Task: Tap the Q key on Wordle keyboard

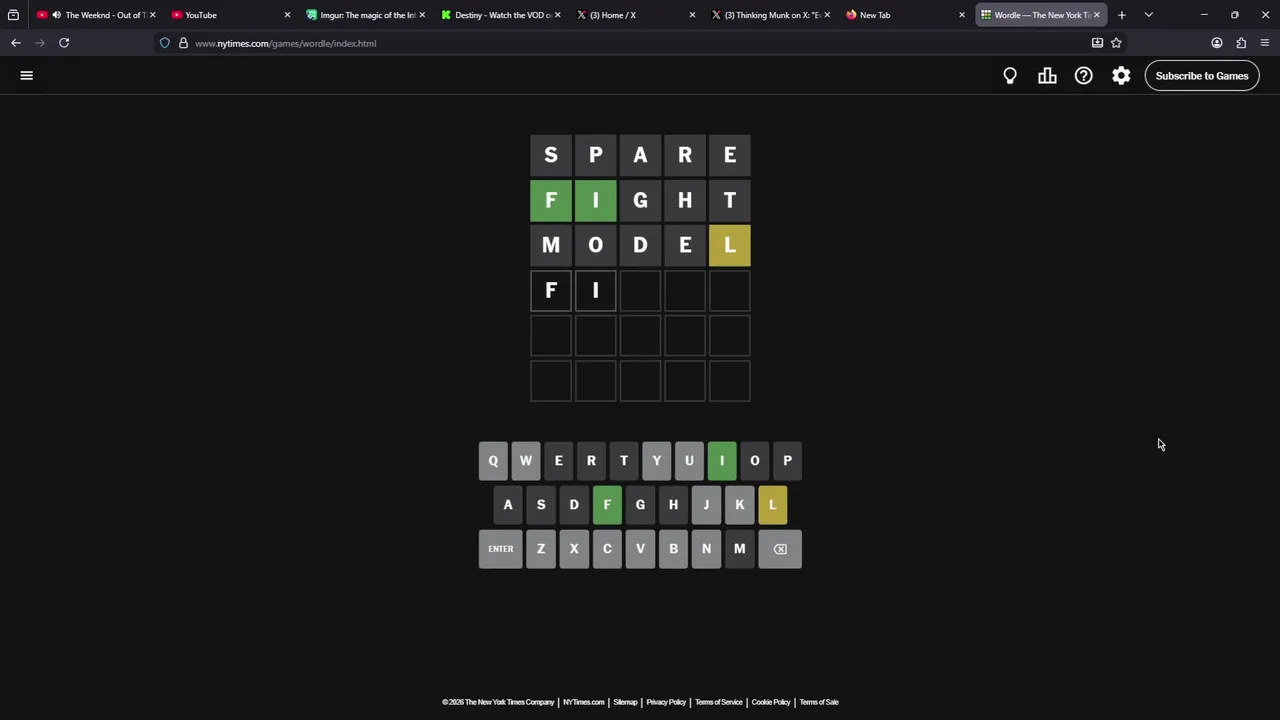Action: pos(493,461)
